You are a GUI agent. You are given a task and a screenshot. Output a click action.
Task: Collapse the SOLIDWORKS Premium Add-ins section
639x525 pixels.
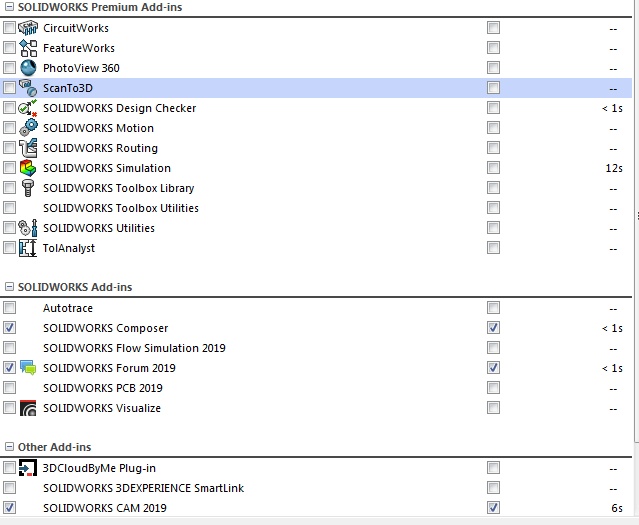point(9,7)
